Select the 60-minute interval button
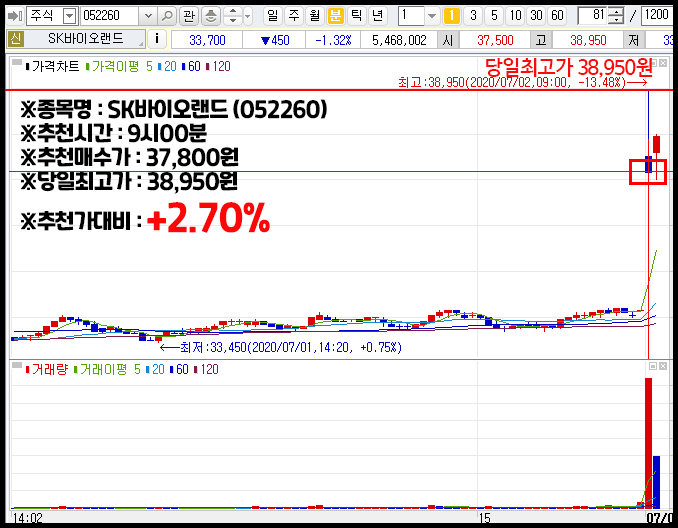The image size is (678, 528). click(x=557, y=16)
